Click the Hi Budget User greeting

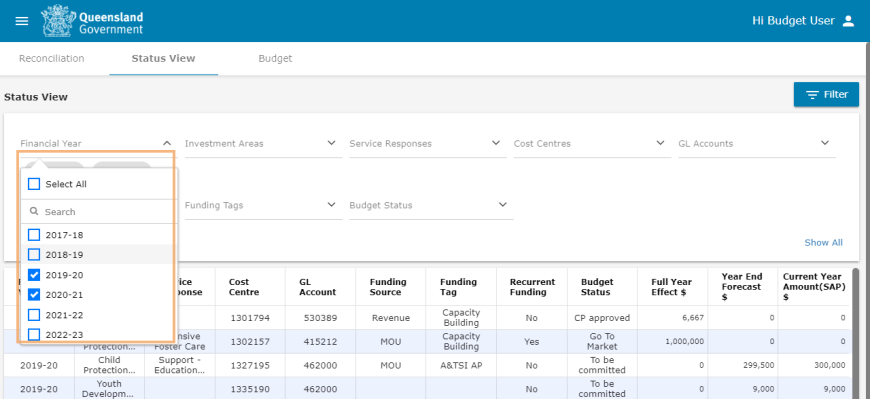coord(793,21)
